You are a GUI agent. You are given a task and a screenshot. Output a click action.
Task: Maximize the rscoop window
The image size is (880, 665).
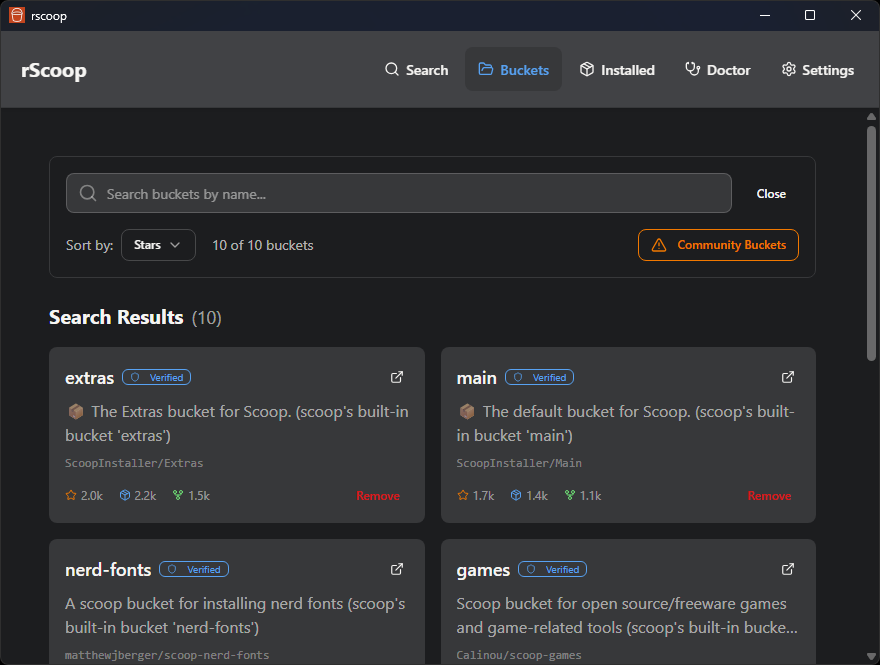810,15
